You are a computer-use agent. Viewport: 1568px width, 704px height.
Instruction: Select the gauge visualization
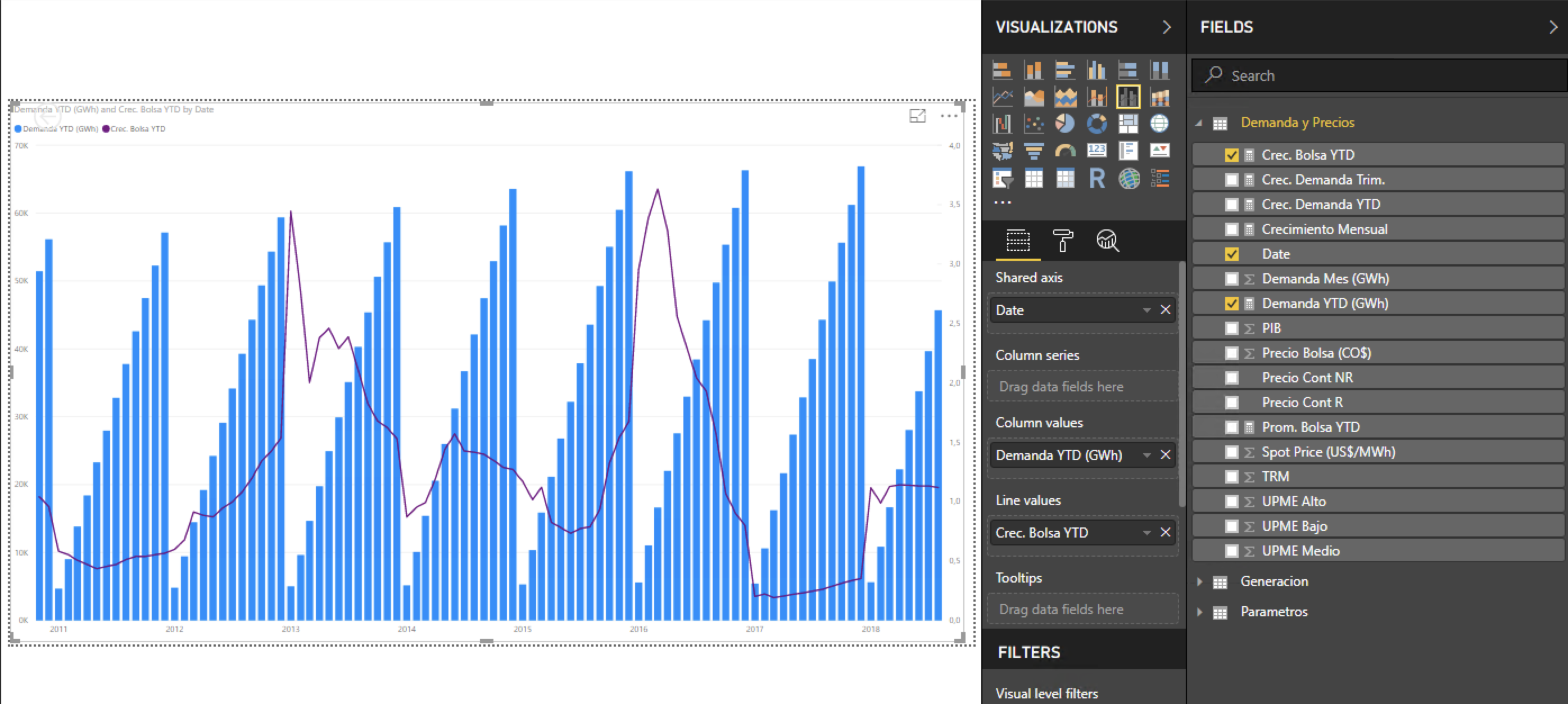pyautogui.click(x=1064, y=151)
